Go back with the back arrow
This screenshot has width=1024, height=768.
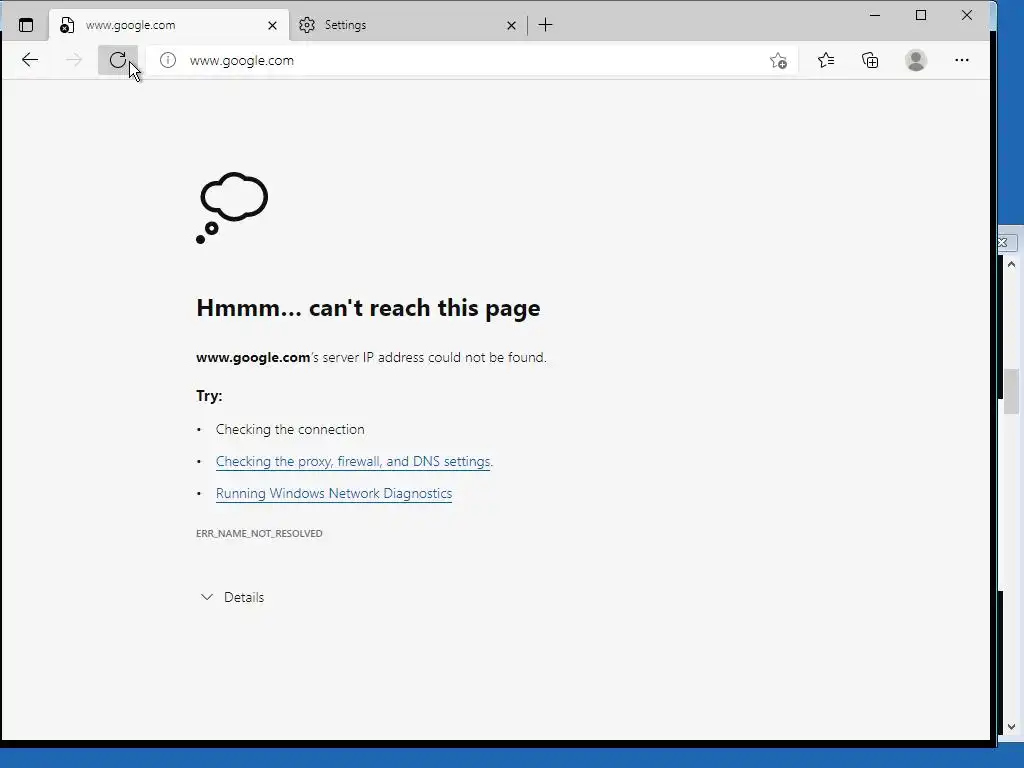pyautogui.click(x=30, y=60)
